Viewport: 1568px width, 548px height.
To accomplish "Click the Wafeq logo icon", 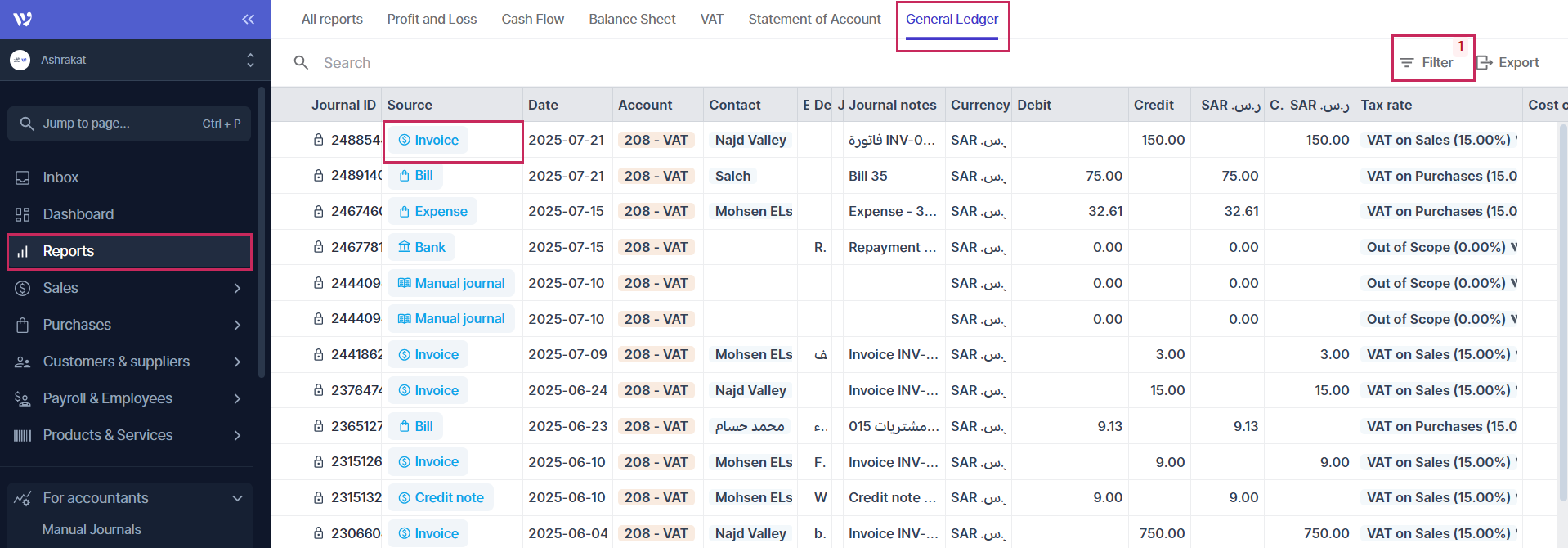I will click(x=23, y=19).
